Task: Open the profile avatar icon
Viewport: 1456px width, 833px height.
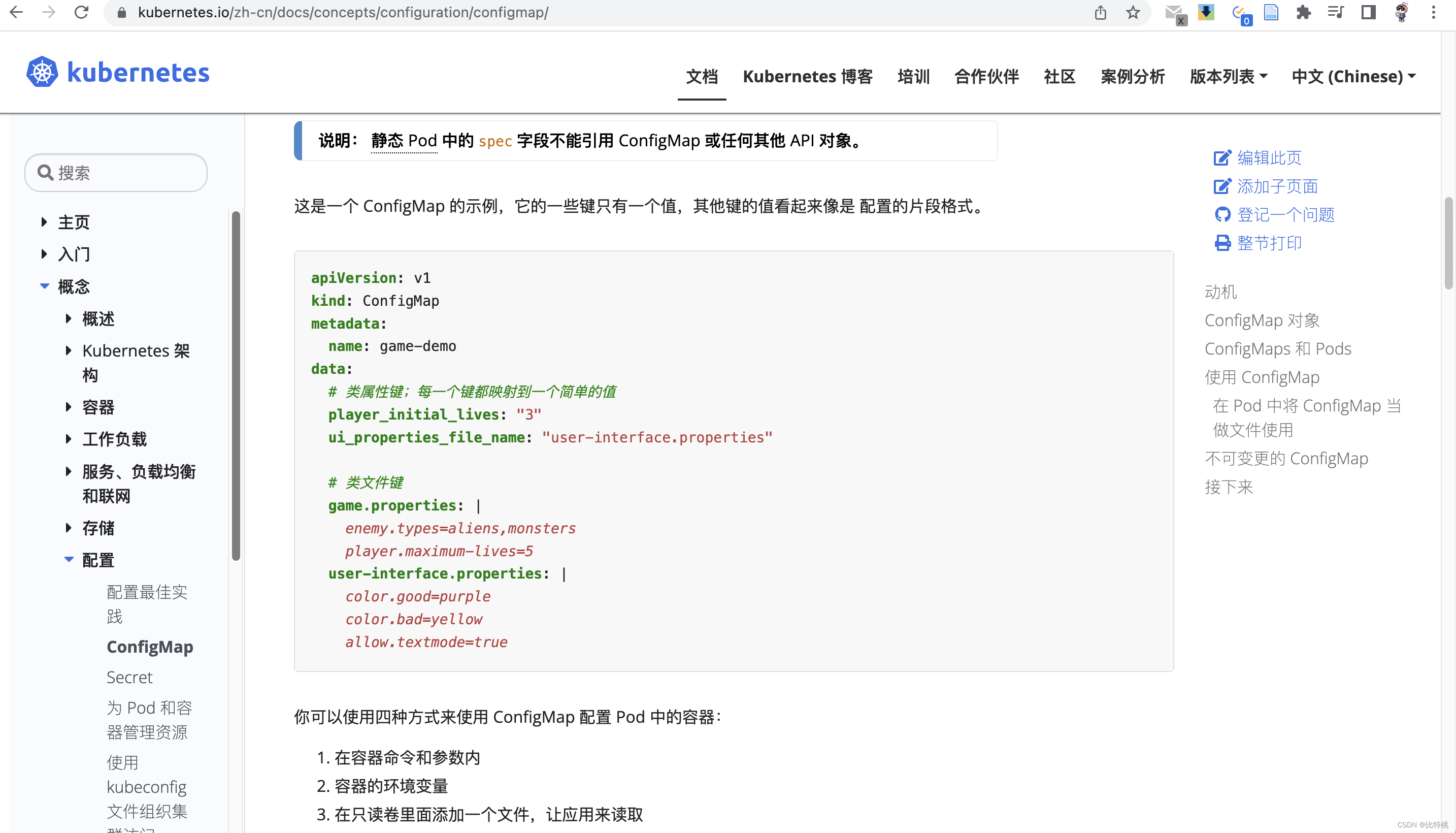Action: pyautogui.click(x=1401, y=12)
